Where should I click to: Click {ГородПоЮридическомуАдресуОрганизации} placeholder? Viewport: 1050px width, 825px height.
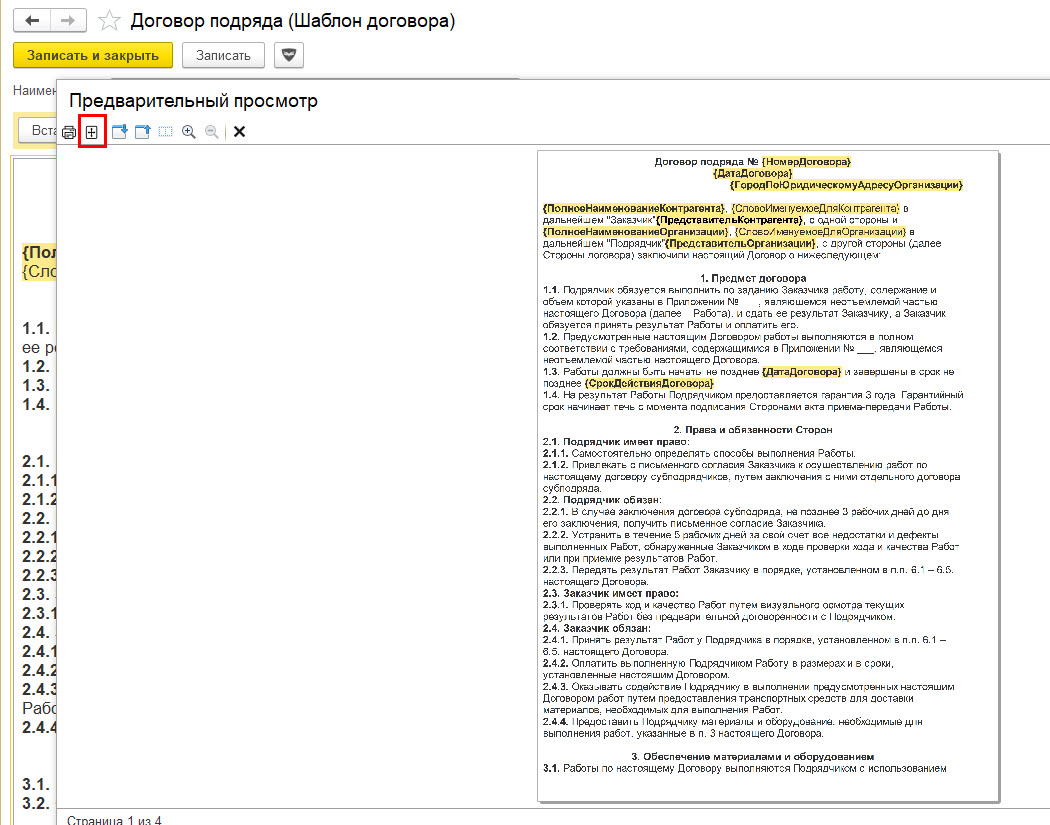(846, 185)
